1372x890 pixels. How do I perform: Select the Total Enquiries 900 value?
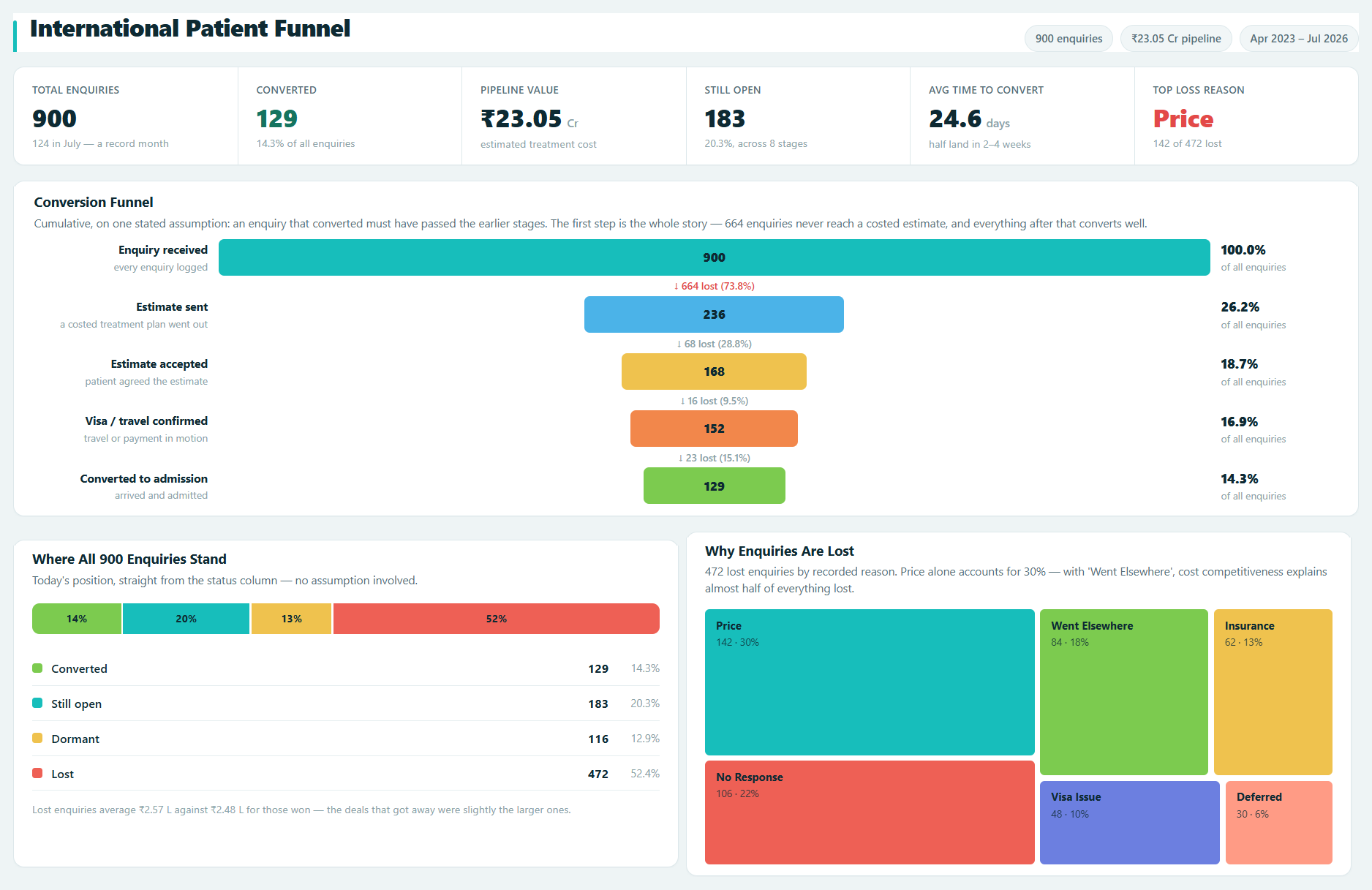[55, 118]
